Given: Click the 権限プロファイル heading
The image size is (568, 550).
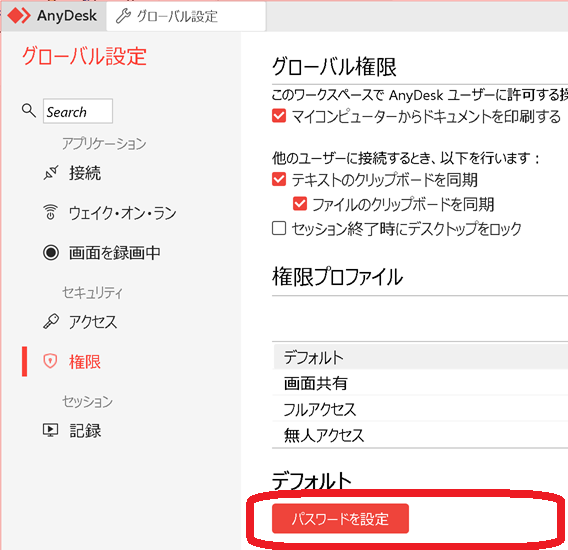Looking at the screenshot, I should 337,277.
